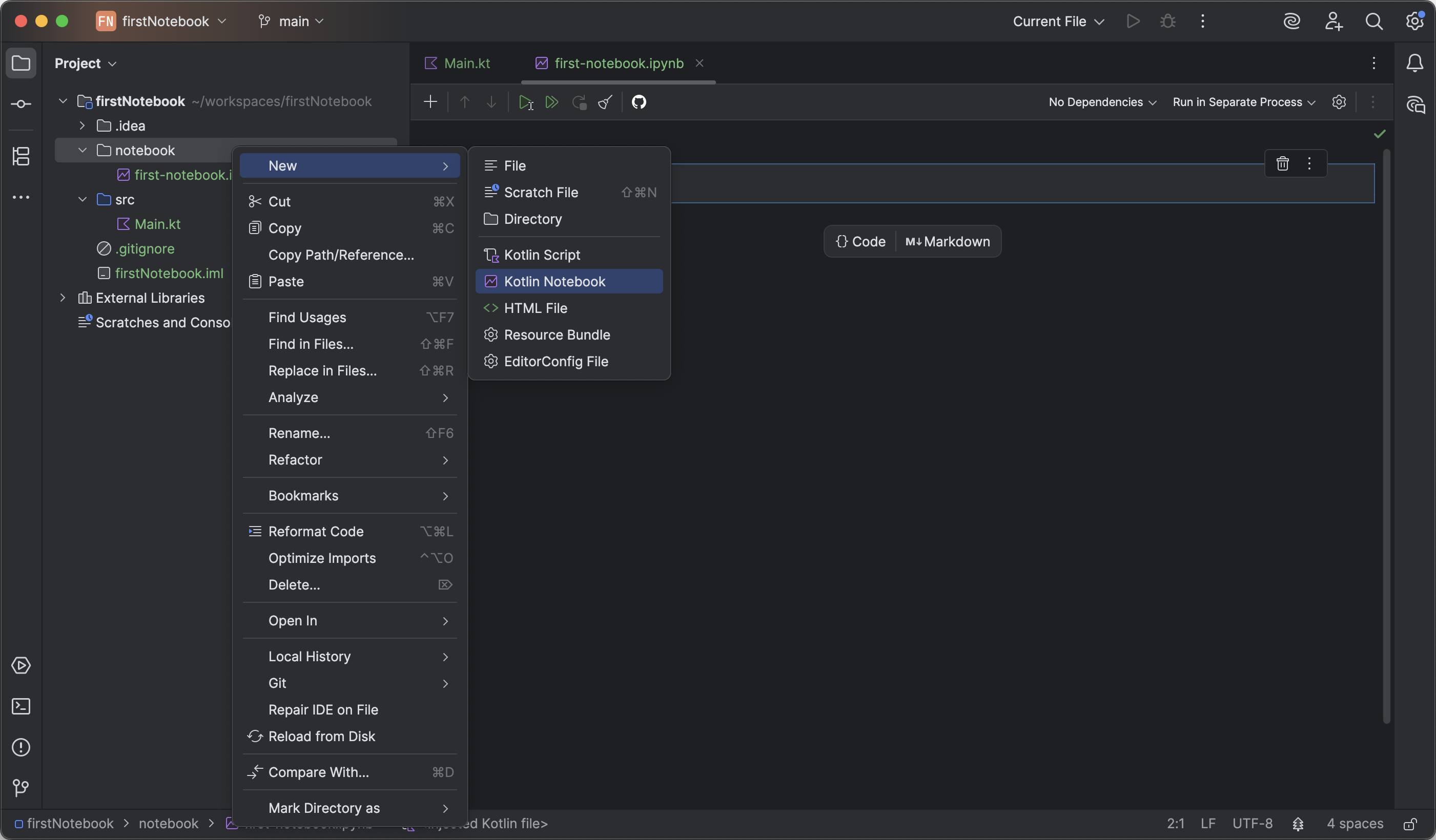This screenshot has height=840, width=1436.
Task: Open the Problems tool window icon
Action: pyautogui.click(x=21, y=747)
